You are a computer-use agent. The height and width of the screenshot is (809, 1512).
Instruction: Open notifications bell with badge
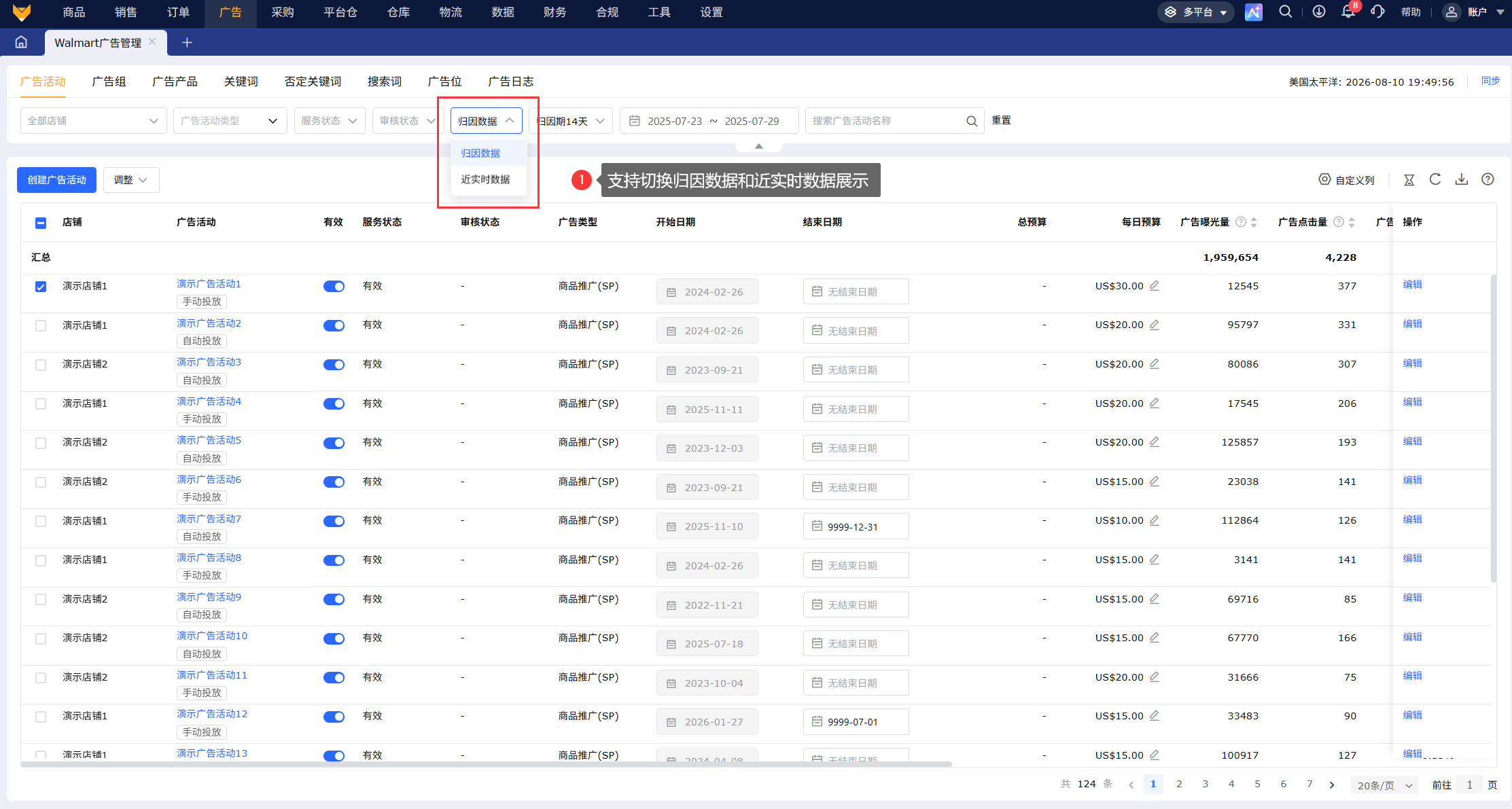tap(1348, 12)
